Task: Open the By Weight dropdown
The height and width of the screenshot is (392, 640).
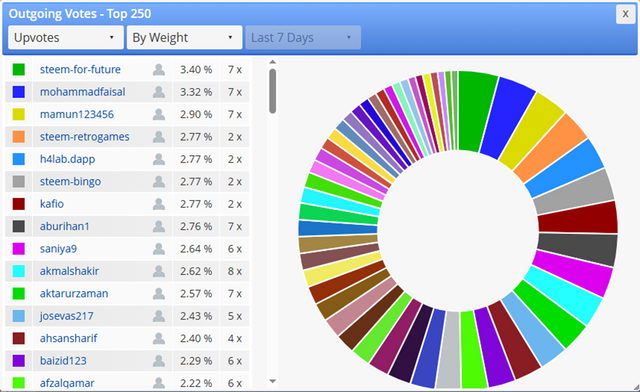Action: [x=184, y=38]
